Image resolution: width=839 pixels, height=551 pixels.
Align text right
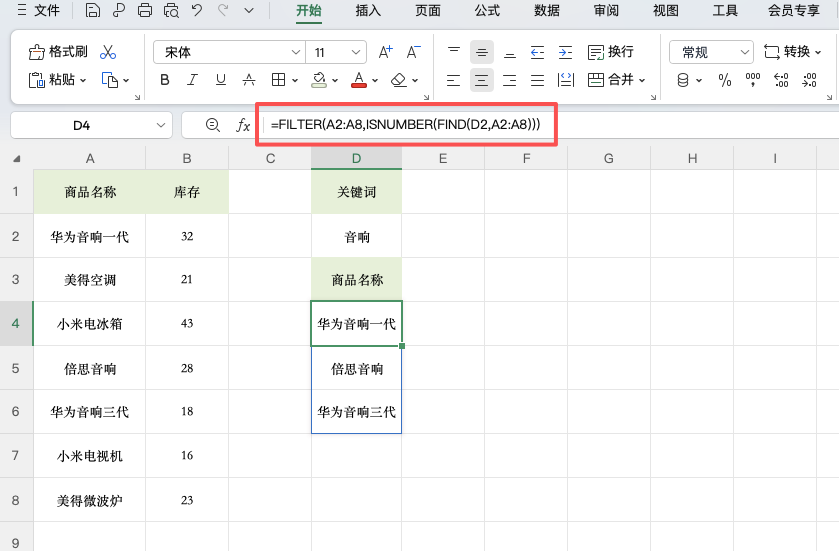pos(509,80)
